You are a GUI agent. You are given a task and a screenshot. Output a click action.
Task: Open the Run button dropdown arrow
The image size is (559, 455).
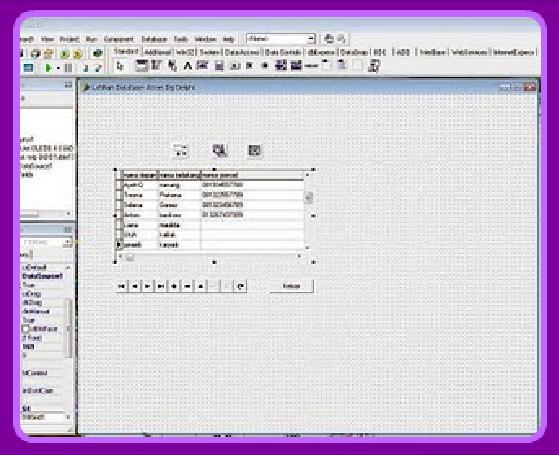point(58,68)
